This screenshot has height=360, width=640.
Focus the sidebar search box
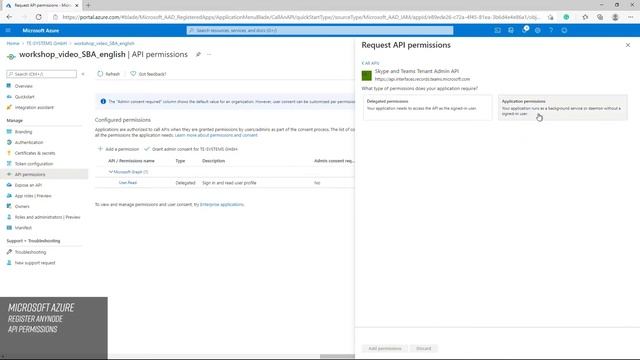tap(42, 74)
